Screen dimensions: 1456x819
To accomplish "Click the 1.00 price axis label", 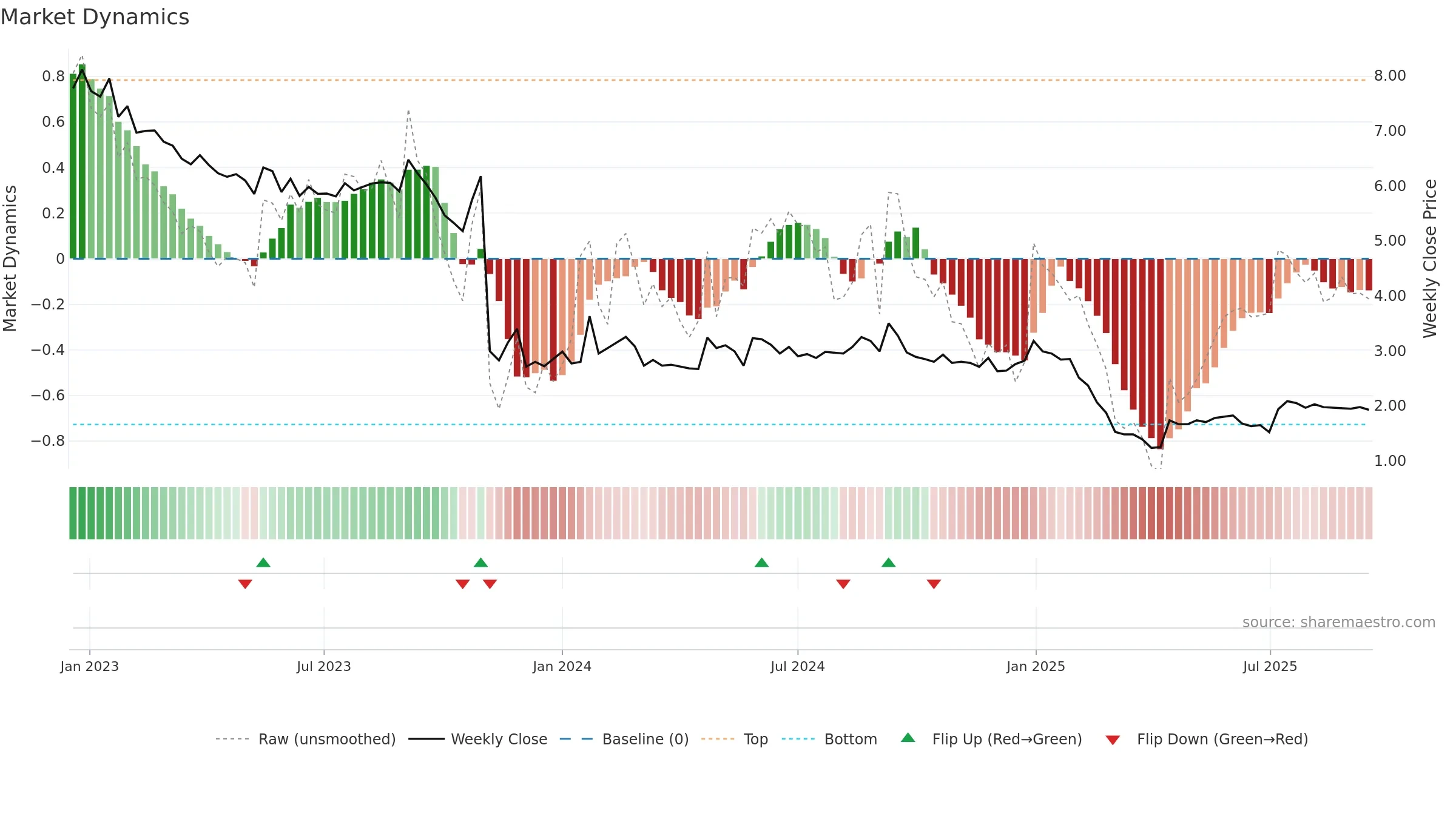I will coord(1390,461).
